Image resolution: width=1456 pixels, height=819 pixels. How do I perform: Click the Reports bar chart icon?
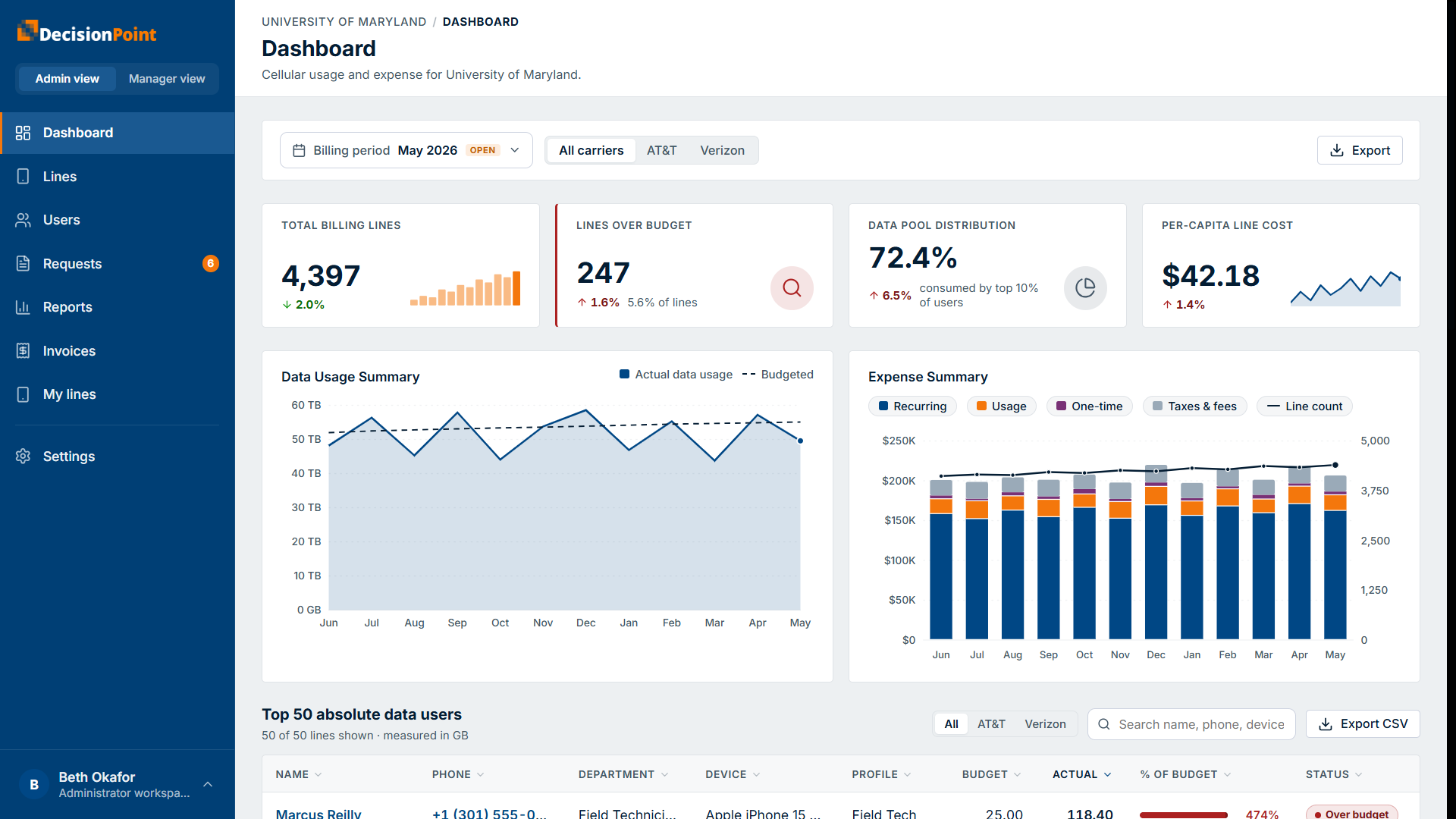[x=23, y=307]
